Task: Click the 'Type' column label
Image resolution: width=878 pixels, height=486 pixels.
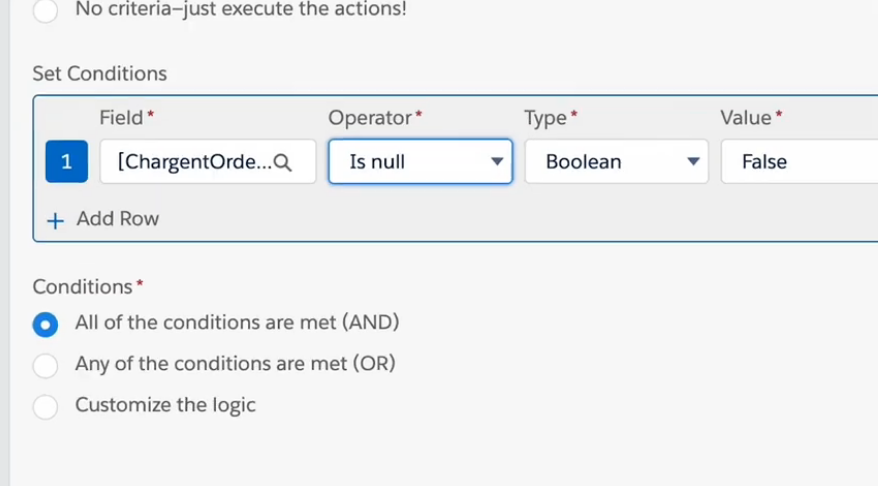Action: pyautogui.click(x=545, y=118)
